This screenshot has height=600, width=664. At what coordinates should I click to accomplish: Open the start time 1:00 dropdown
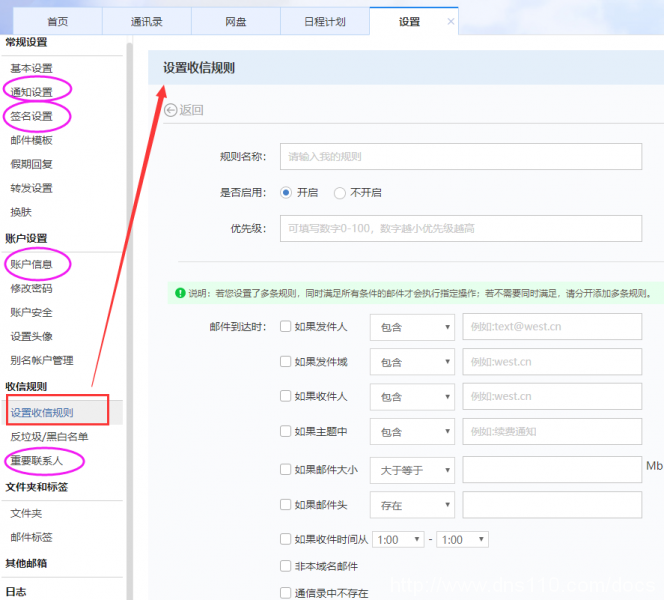(398, 539)
